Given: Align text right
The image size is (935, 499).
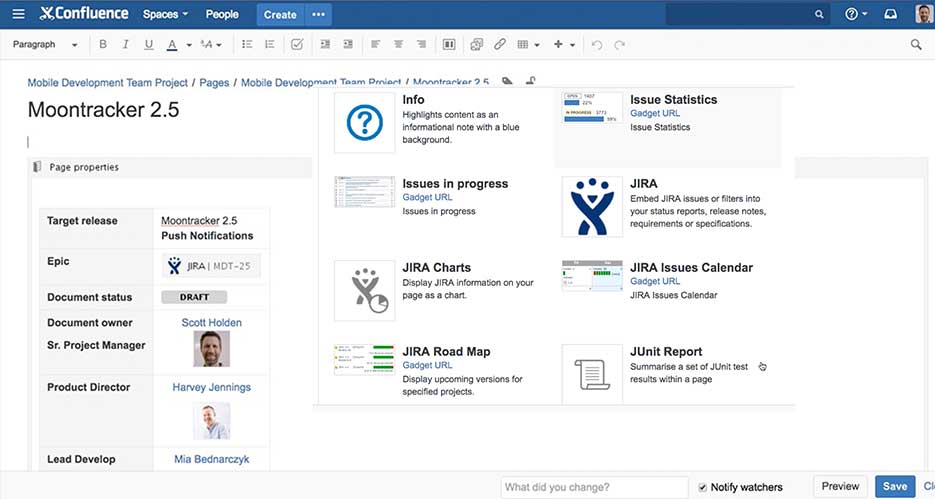Looking at the screenshot, I should tap(421, 44).
